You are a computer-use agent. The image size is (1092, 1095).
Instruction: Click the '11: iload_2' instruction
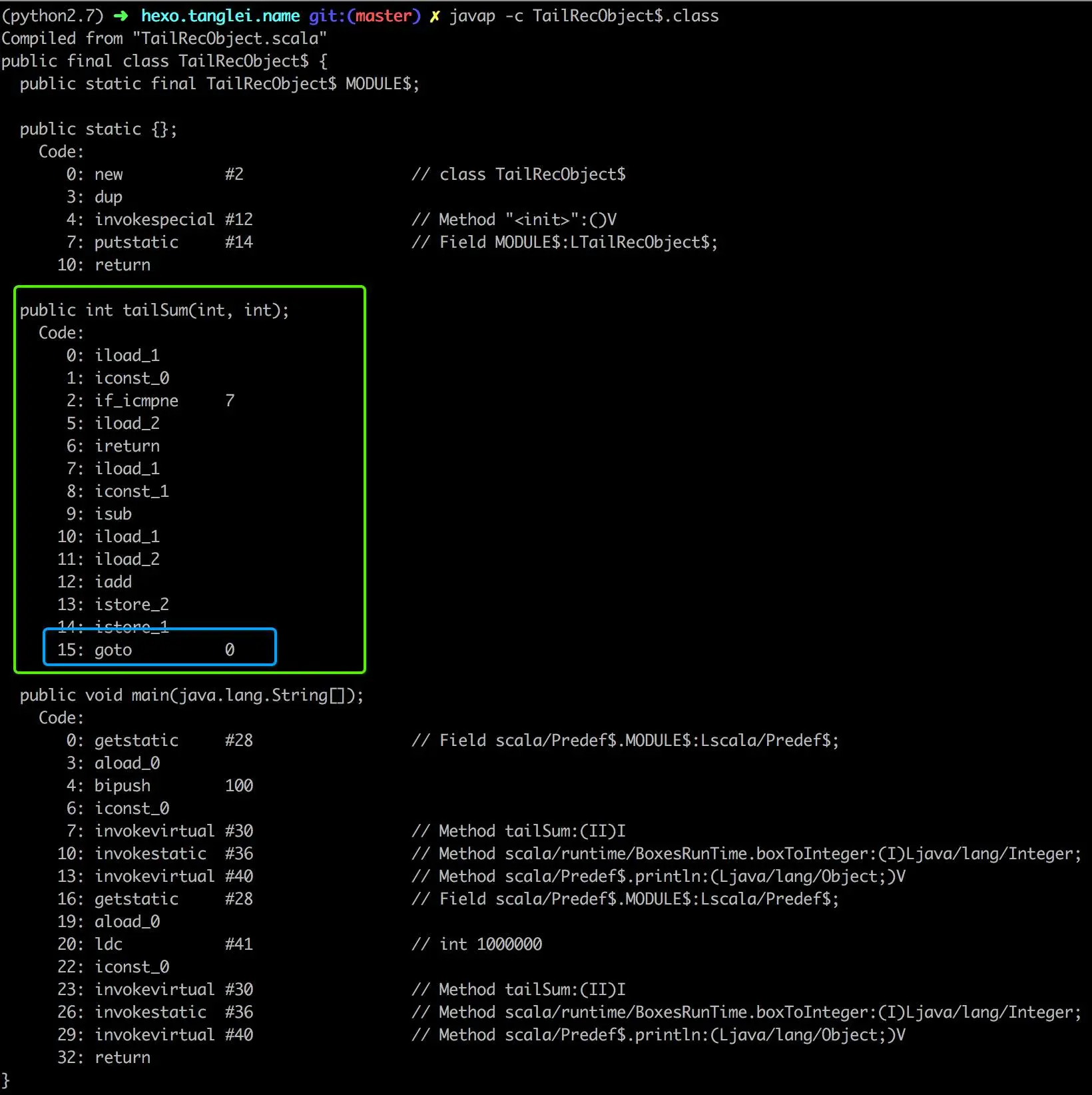109,559
